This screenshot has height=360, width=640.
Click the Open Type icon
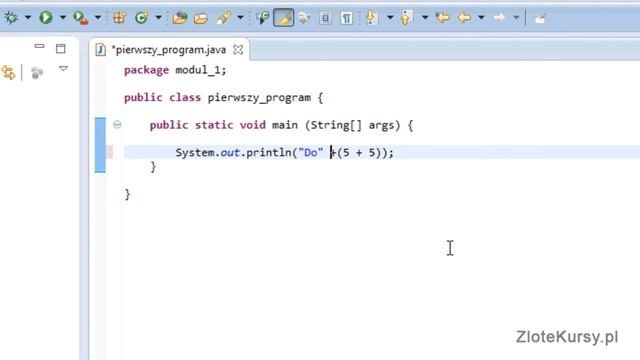pos(180,18)
